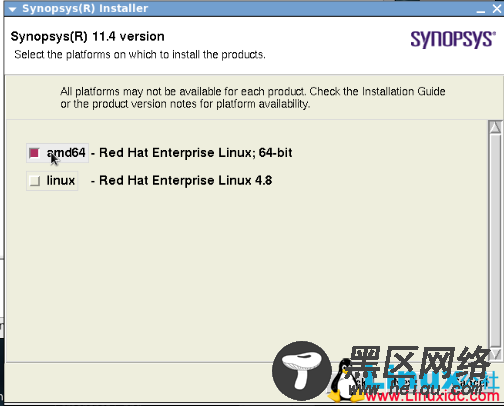Click the 'All platforms may not be available' note
Screen dimensions: 504x406
(253, 98)
